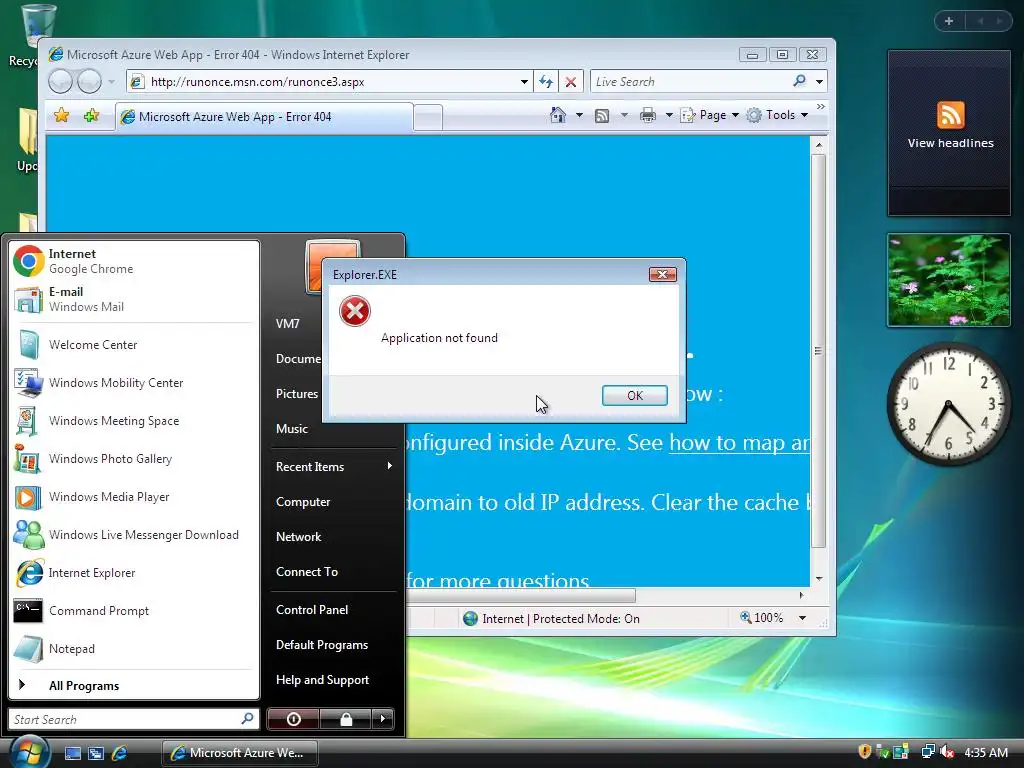Image resolution: width=1024 pixels, height=768 pixels.
Task: Click the Start Search field
Action: tap(133, 719)
